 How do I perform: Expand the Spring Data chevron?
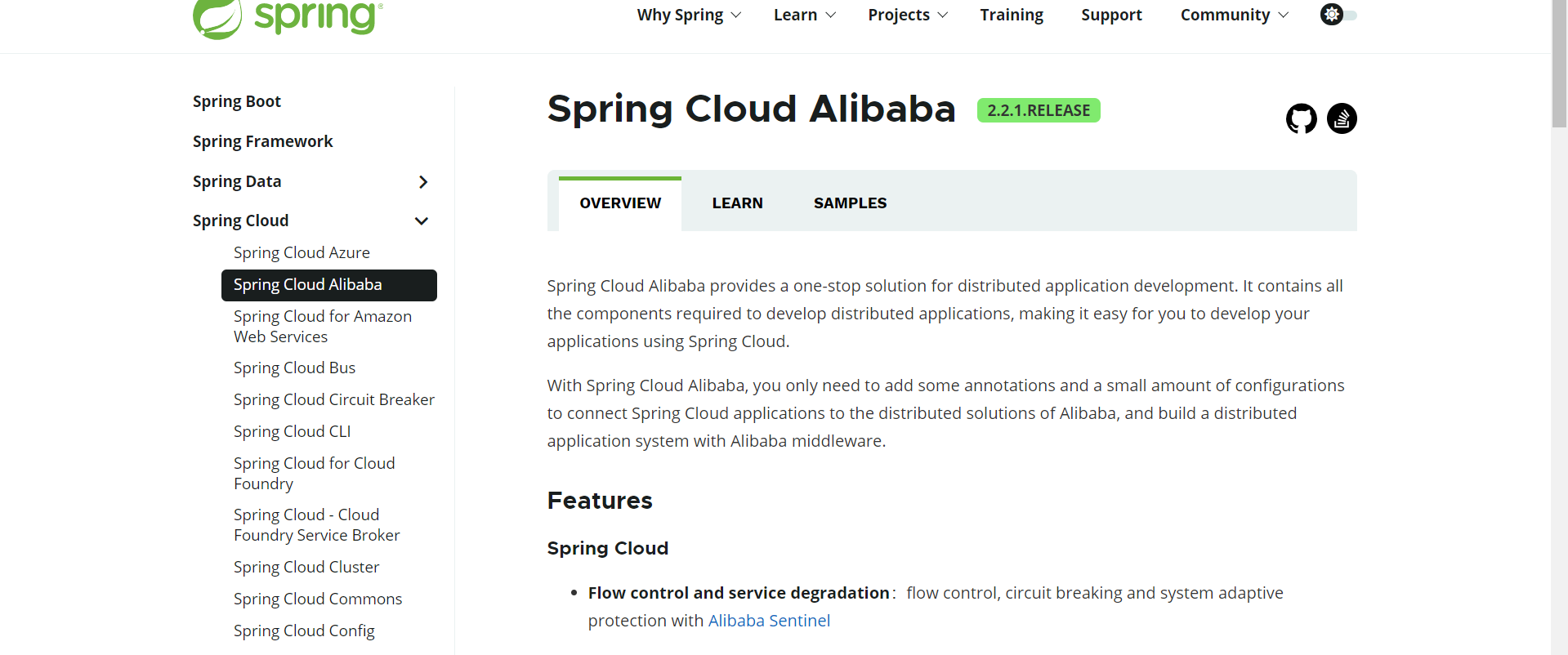point(423,182)
